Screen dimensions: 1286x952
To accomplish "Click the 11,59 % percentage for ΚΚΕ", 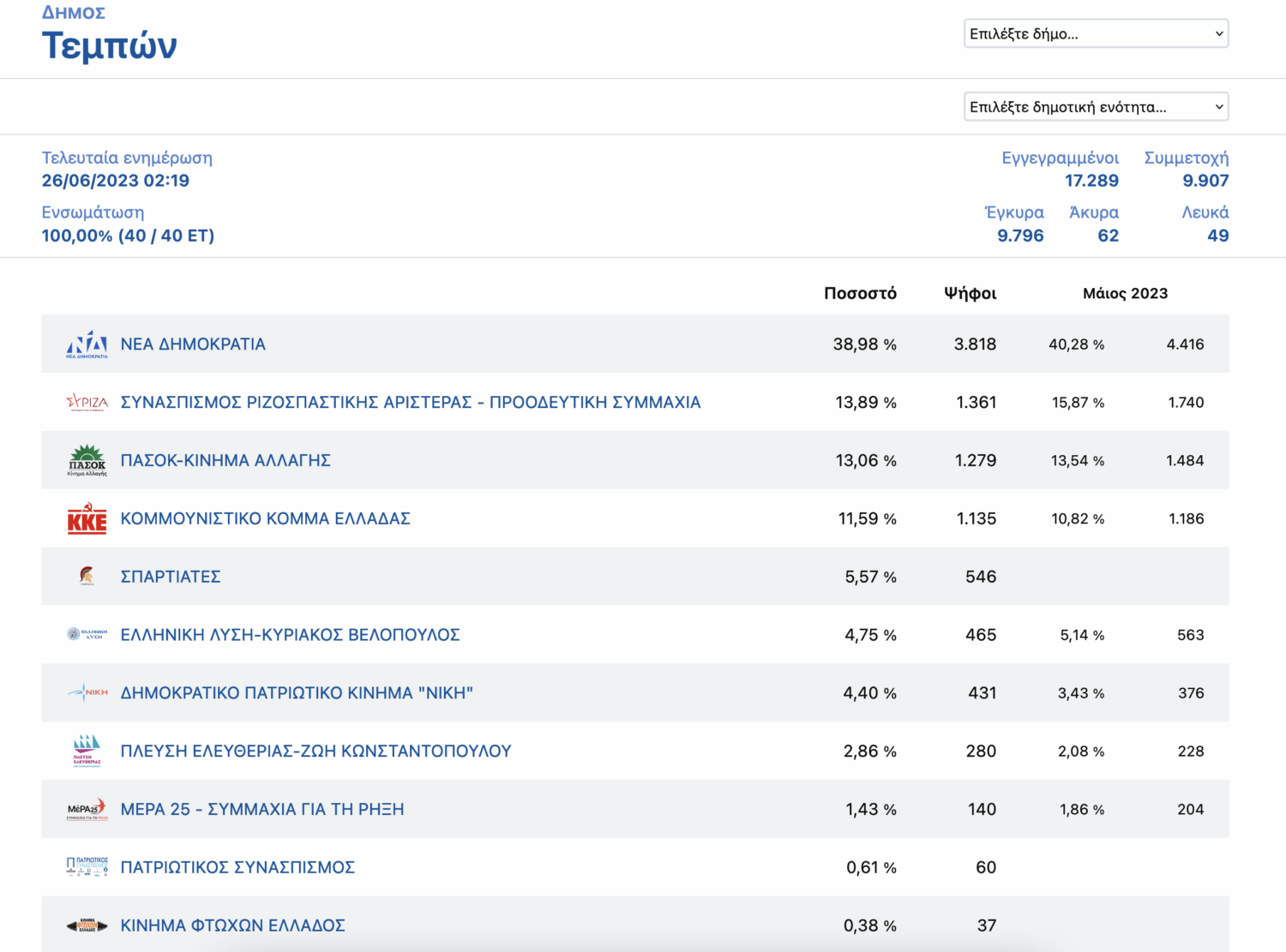I will tap(868, 519).
